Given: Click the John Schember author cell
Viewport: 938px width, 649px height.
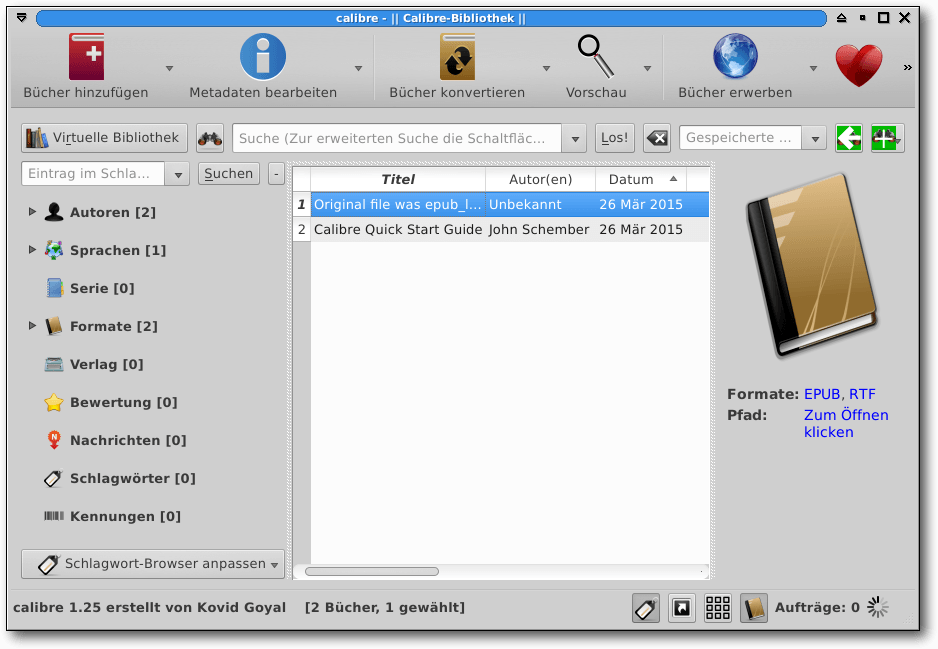Looking at the screenshot, I should point(539,230).
